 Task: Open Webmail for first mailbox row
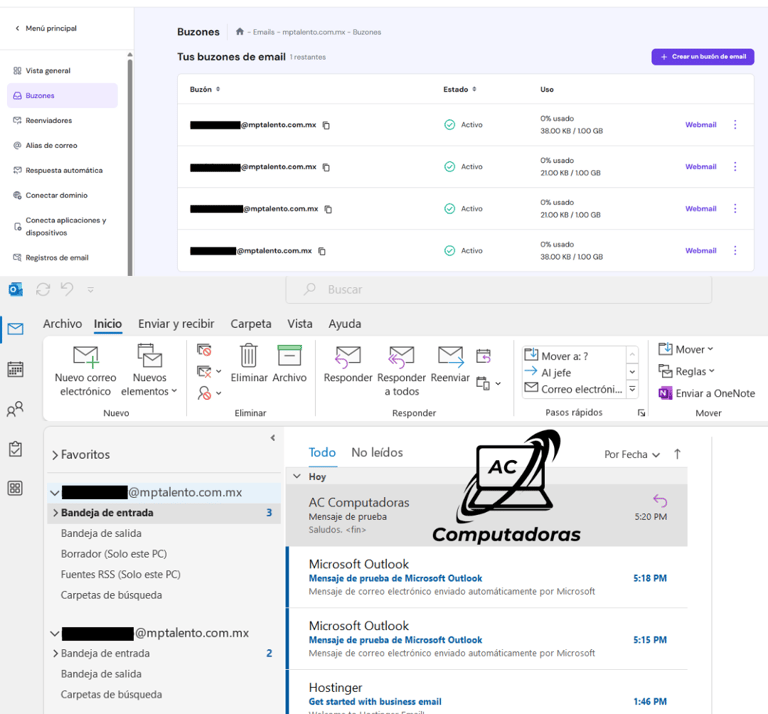700,125
